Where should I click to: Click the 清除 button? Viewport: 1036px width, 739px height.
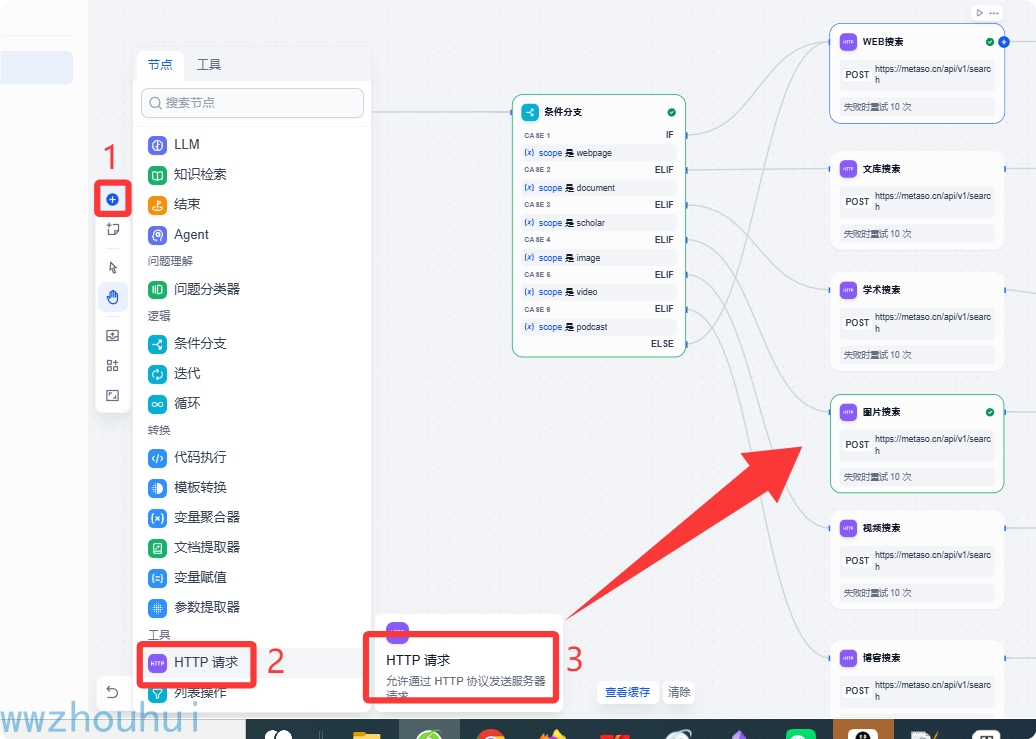pyautogui.click(x=679, y=692)
